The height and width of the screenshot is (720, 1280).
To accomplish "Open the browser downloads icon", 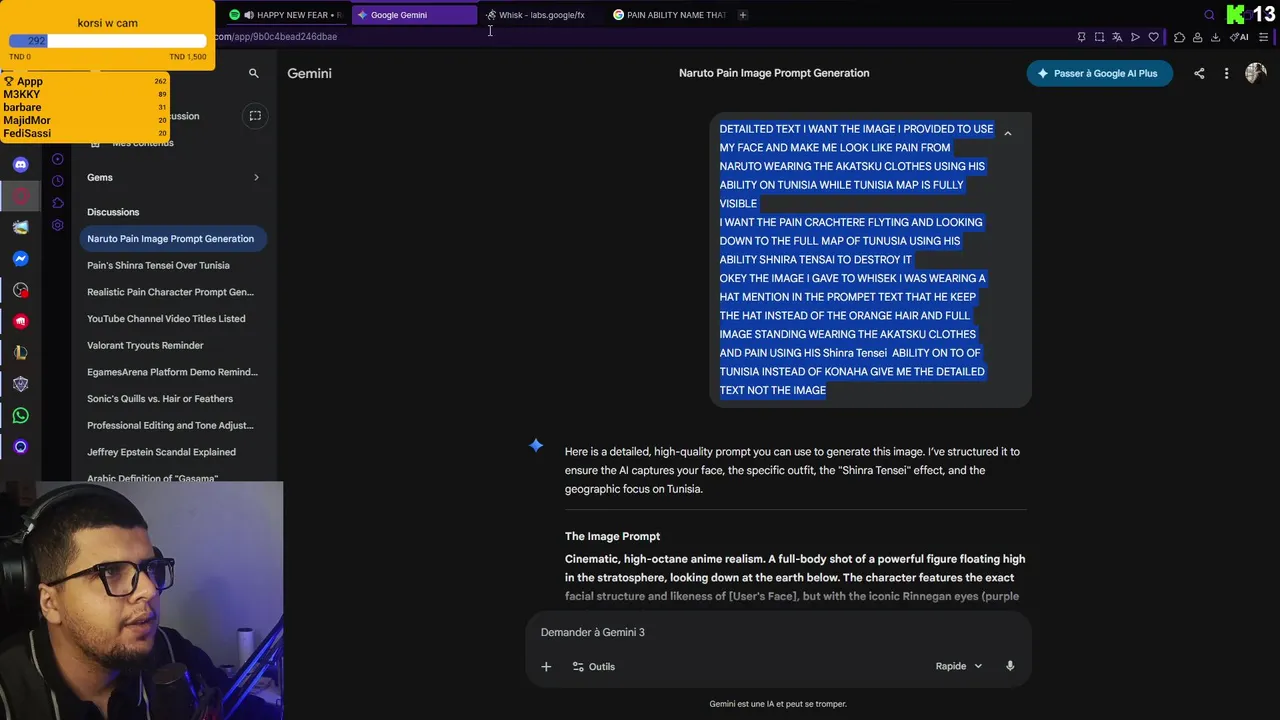I will pos(1215,37).
